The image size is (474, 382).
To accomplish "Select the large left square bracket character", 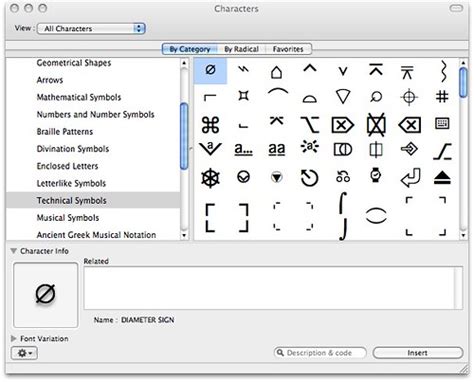I will 210,218.
